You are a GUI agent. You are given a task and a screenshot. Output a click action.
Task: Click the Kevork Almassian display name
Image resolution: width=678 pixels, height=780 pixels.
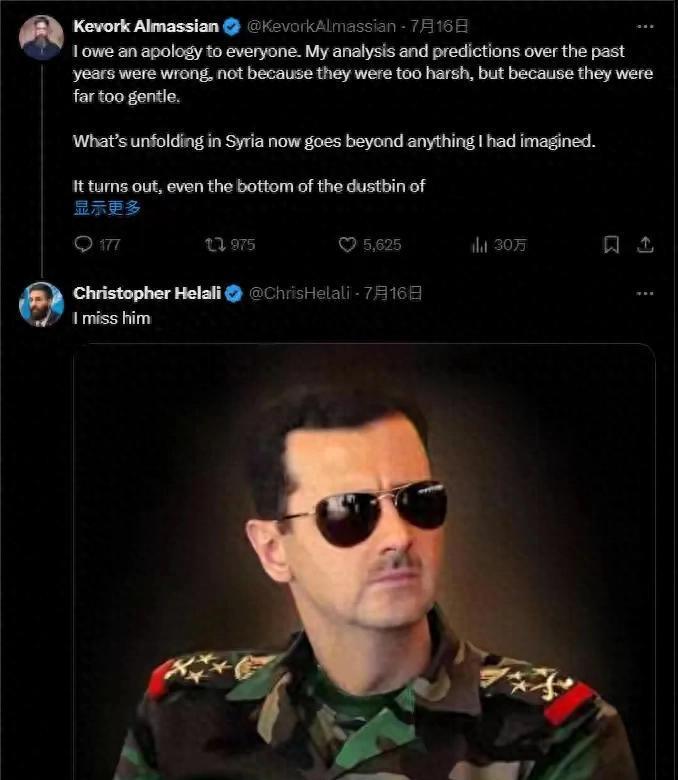pyautogui.click(x=146, y=26)
